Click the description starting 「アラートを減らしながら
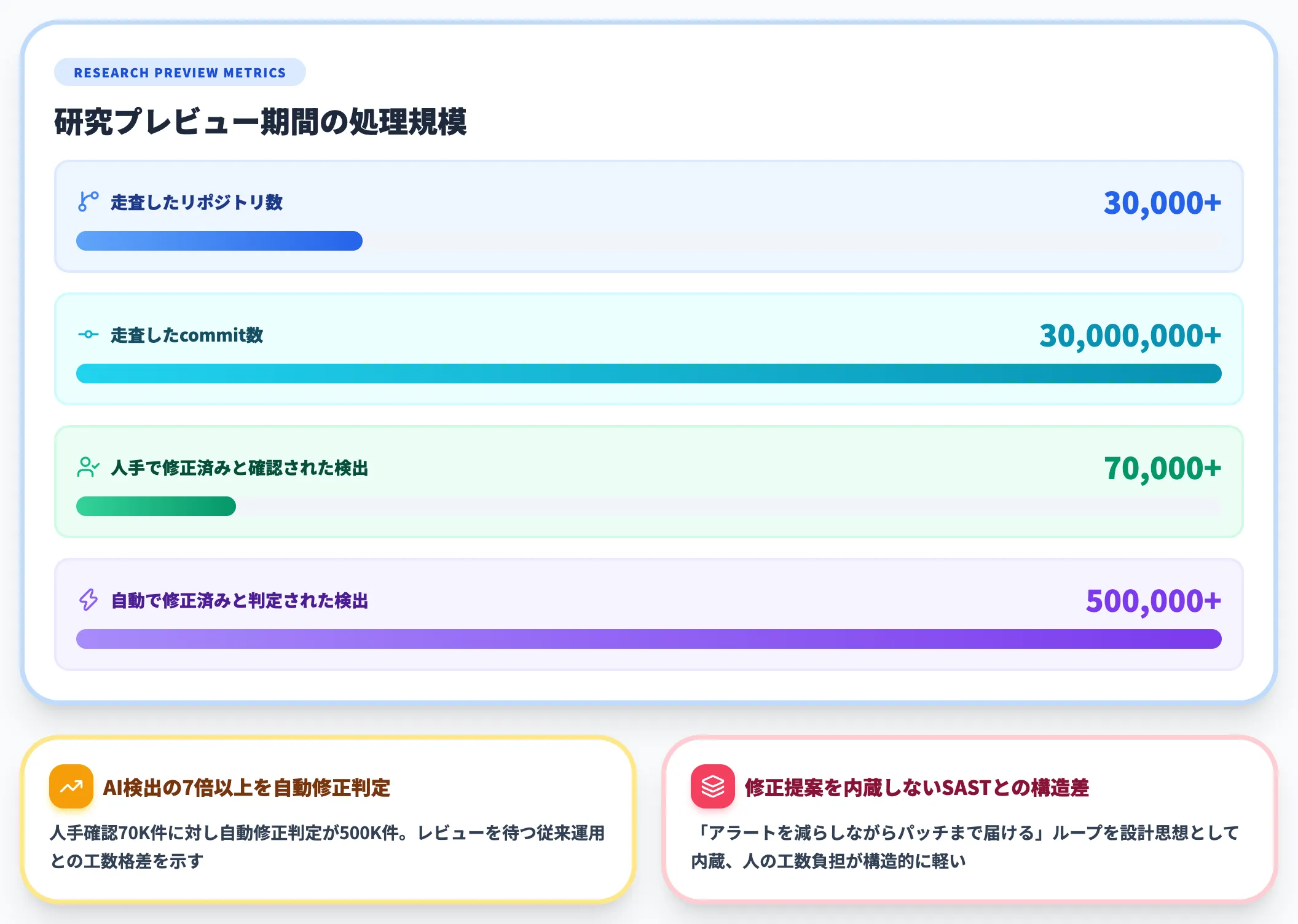The width and height of the screenshot is (1298, 924). [x=965, y=847]
